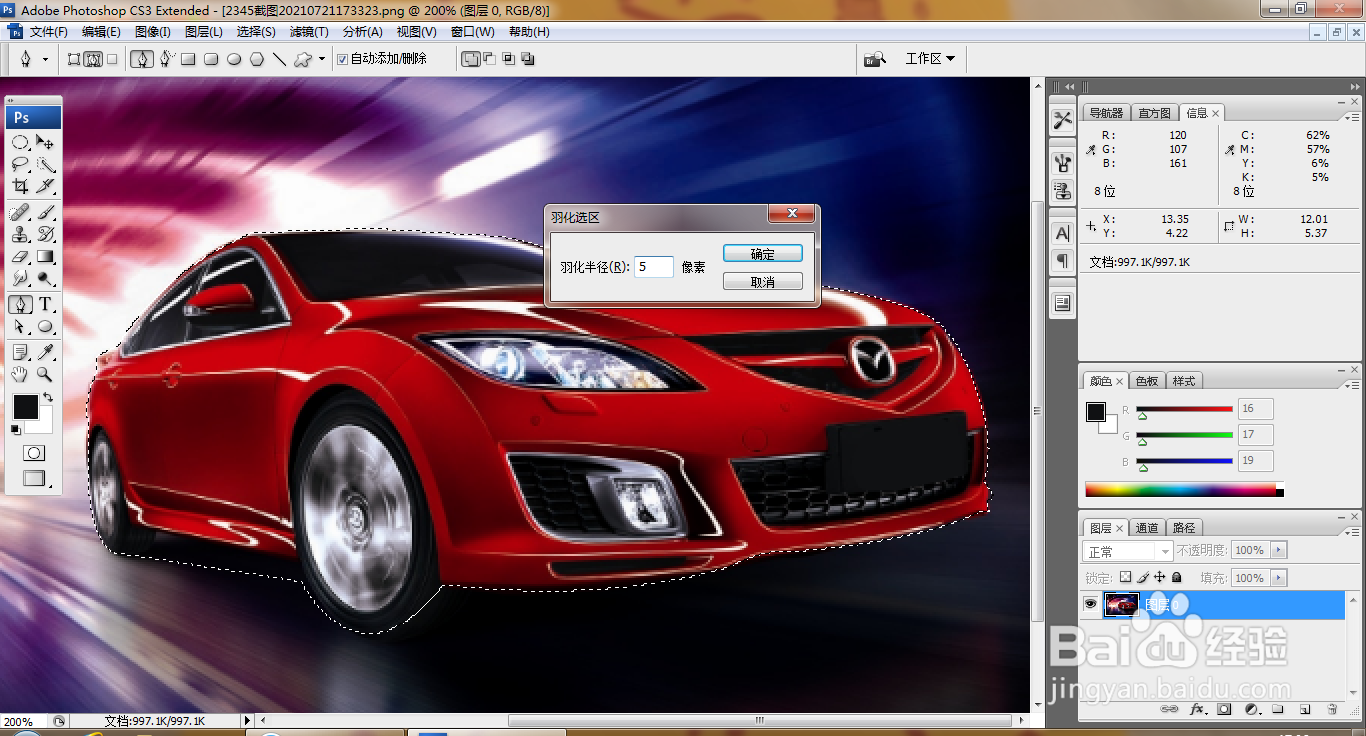Open Pen tool preset picker arrow
The image size is (1366, 736).
tap(45, 60)
